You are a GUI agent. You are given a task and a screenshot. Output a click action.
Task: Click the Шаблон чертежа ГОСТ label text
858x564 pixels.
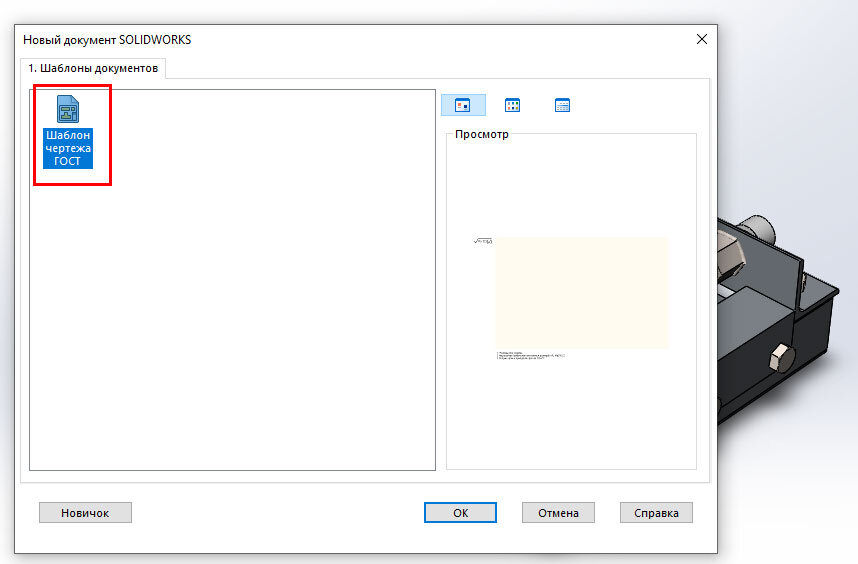click(x=68, y=148)
